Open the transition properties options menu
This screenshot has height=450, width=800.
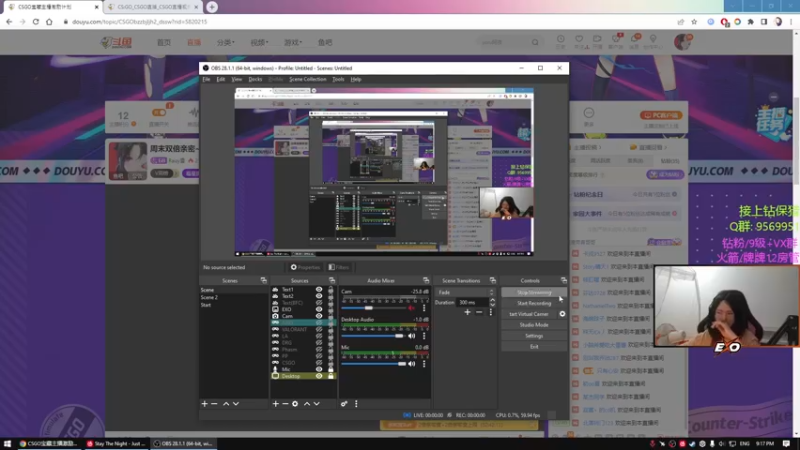pyautogui.click(x=491, y=312)
